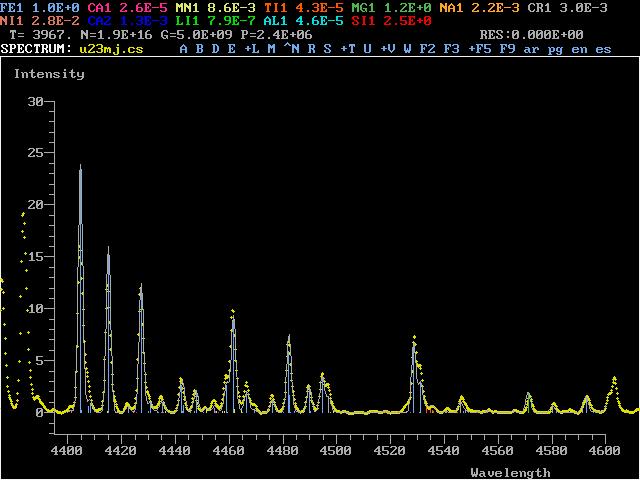The width and height of the screenshot is (640, 480).
Task: Select the TI1 value 4.3E-5
Action: coord(320,7)
